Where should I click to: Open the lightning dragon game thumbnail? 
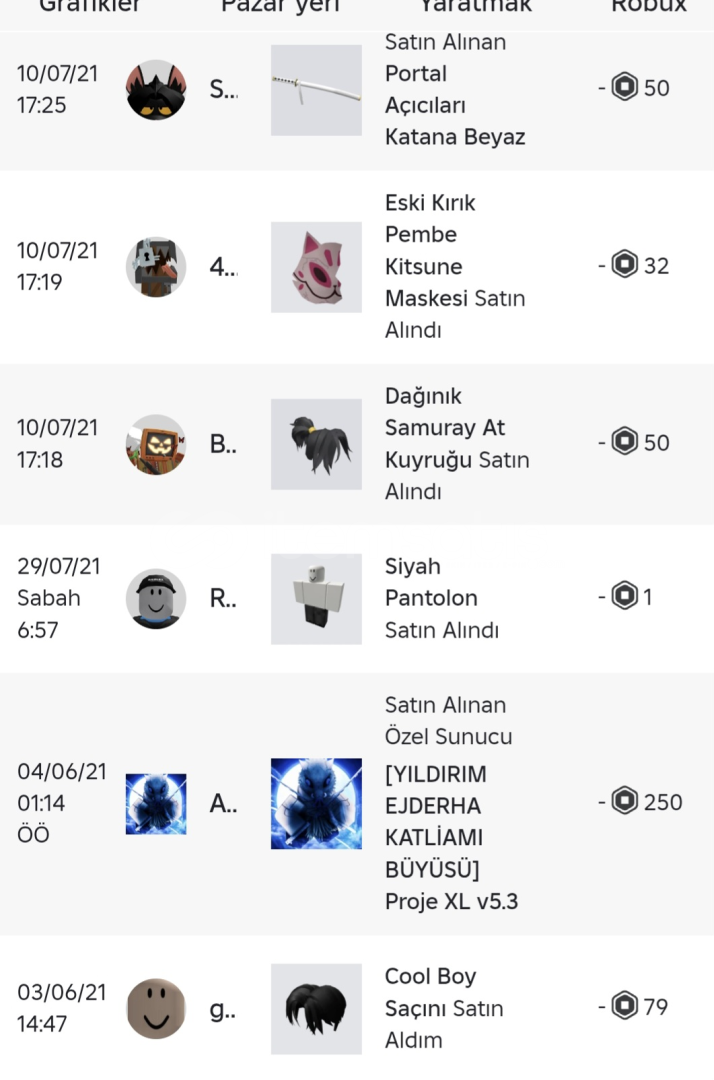[316, 804]
